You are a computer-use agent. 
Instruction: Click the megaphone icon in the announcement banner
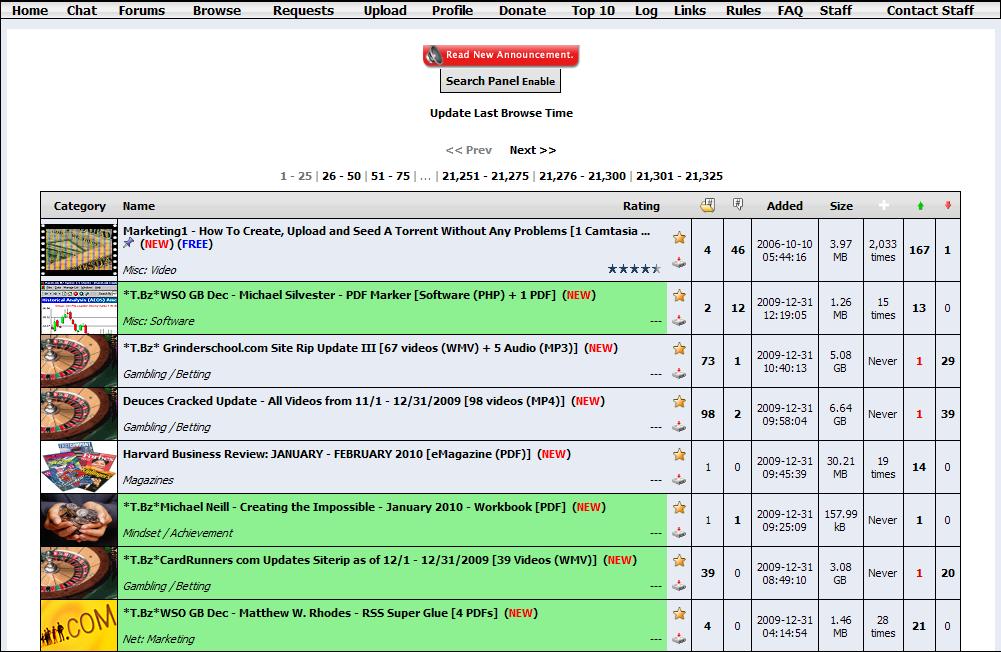click(x=434, y=56)
